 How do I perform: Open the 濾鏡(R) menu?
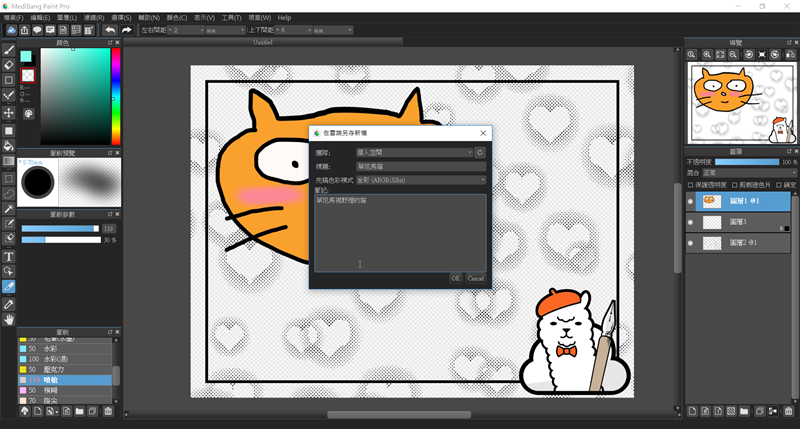click(95, 17)
